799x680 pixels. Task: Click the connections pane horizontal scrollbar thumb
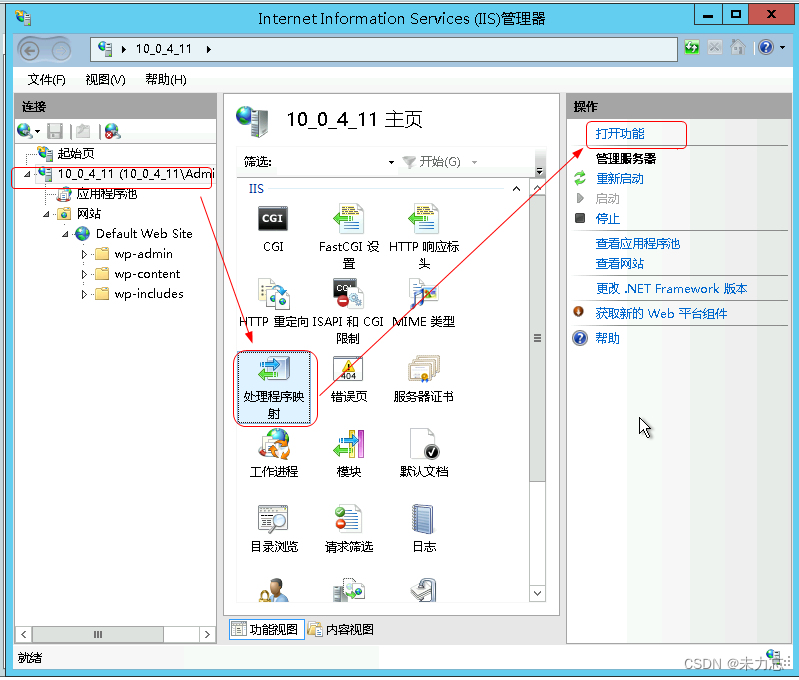pyautogui.click(x=98, y=635)
